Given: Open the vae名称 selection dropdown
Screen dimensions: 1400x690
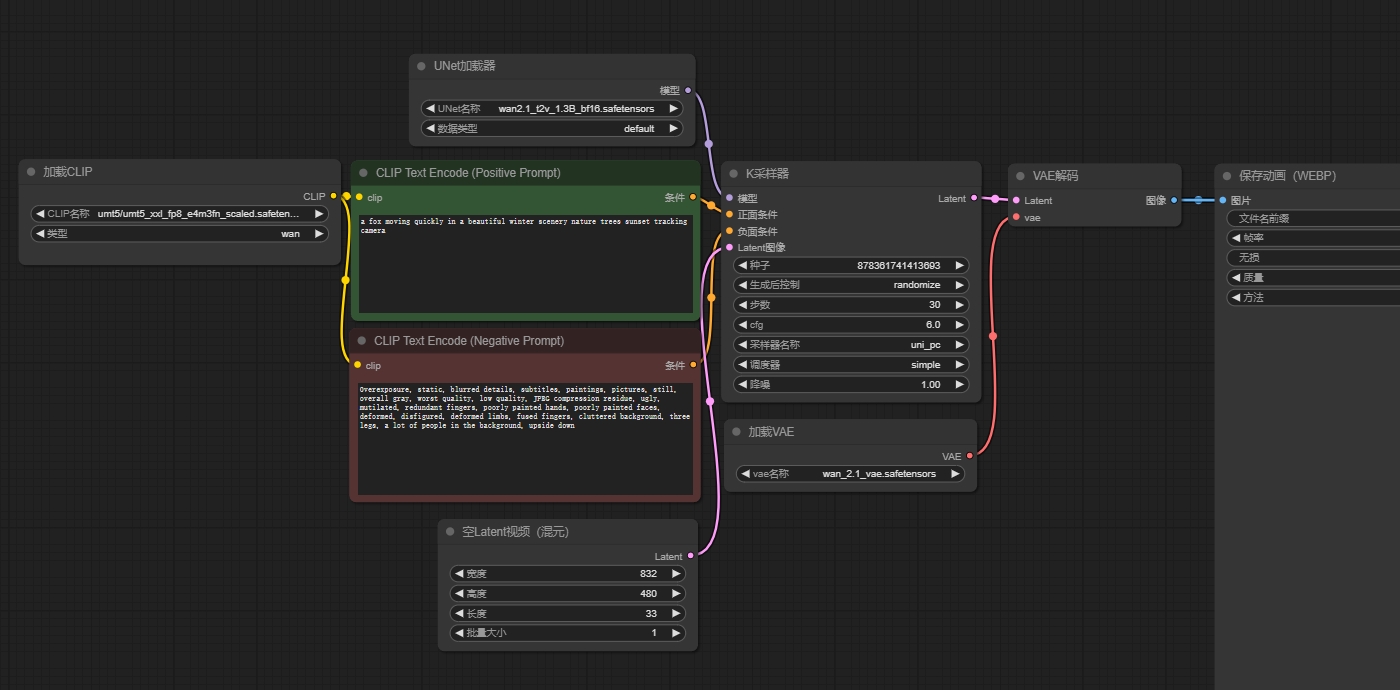Looking at the screenshot, I should tap(850, 474).
